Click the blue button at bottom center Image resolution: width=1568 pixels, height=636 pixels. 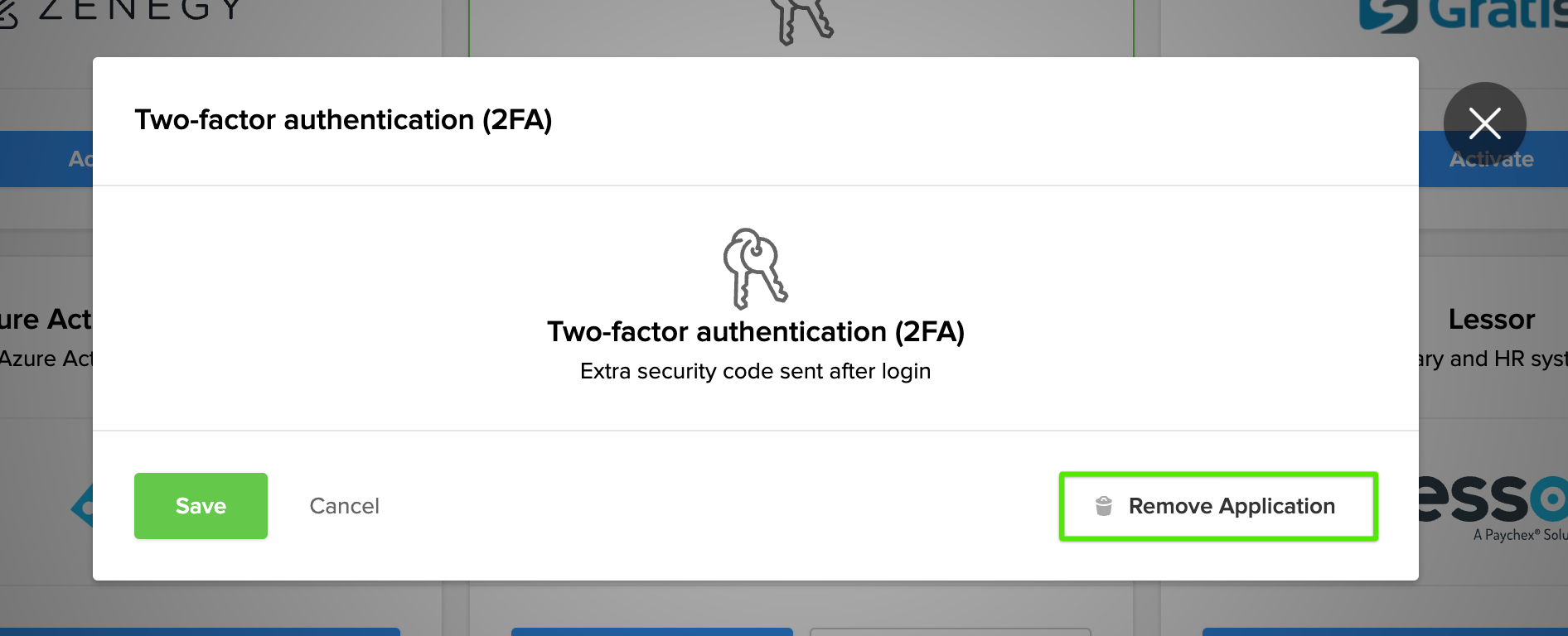pos(651,632)
